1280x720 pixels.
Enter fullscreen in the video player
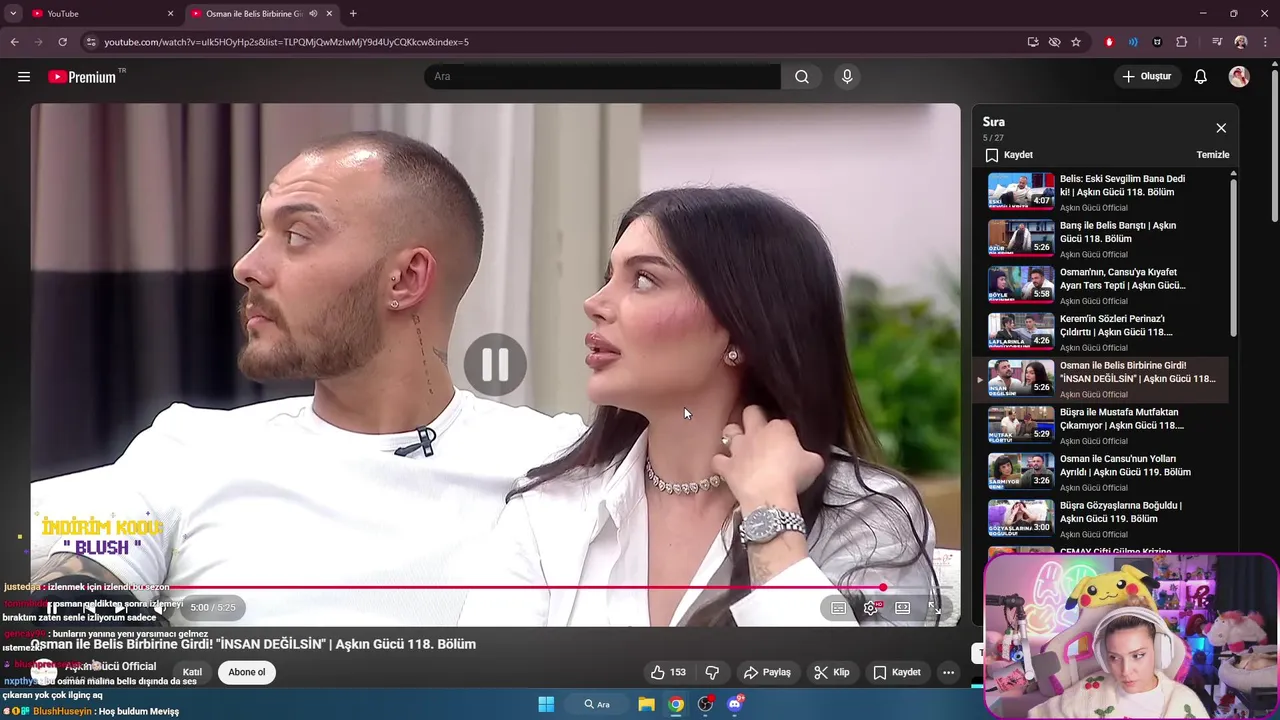pos(933,608)
